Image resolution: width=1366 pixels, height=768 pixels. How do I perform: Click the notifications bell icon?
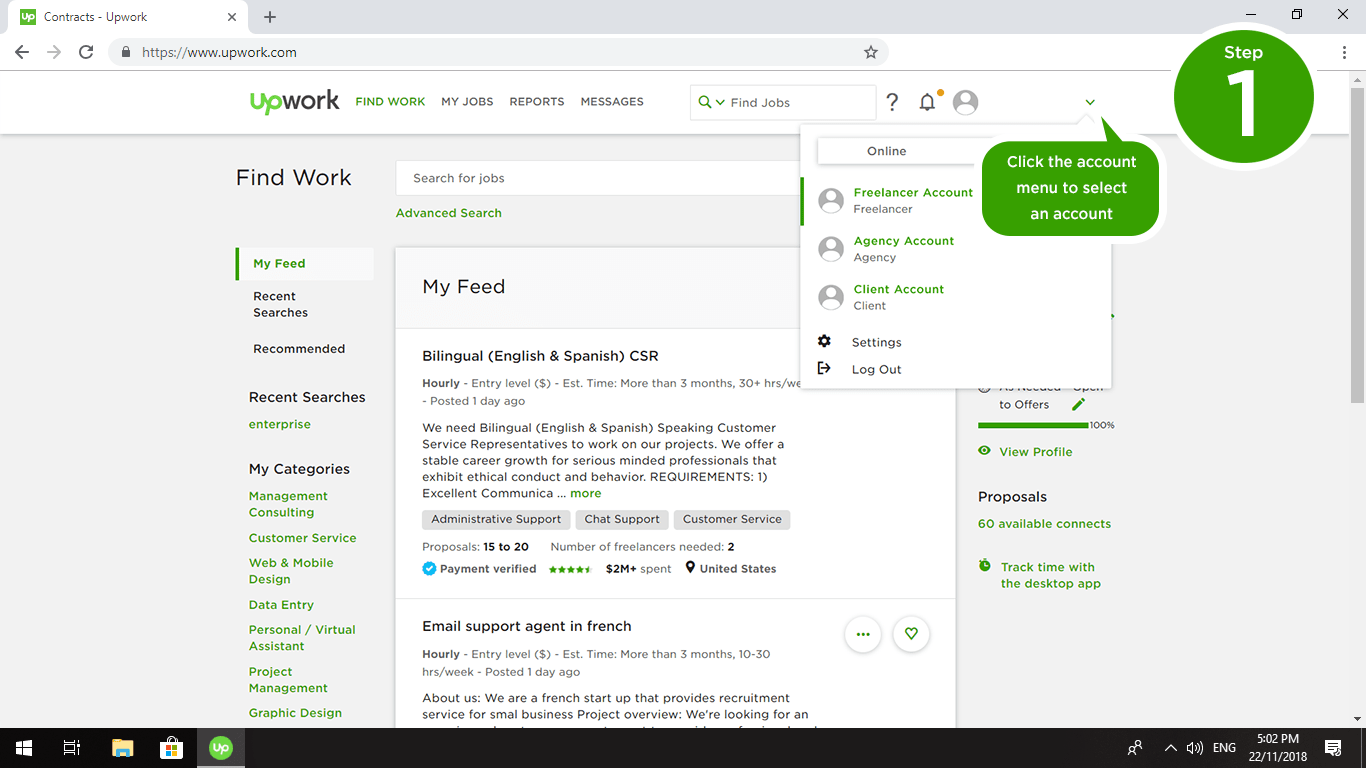click(x=927, y=102)
